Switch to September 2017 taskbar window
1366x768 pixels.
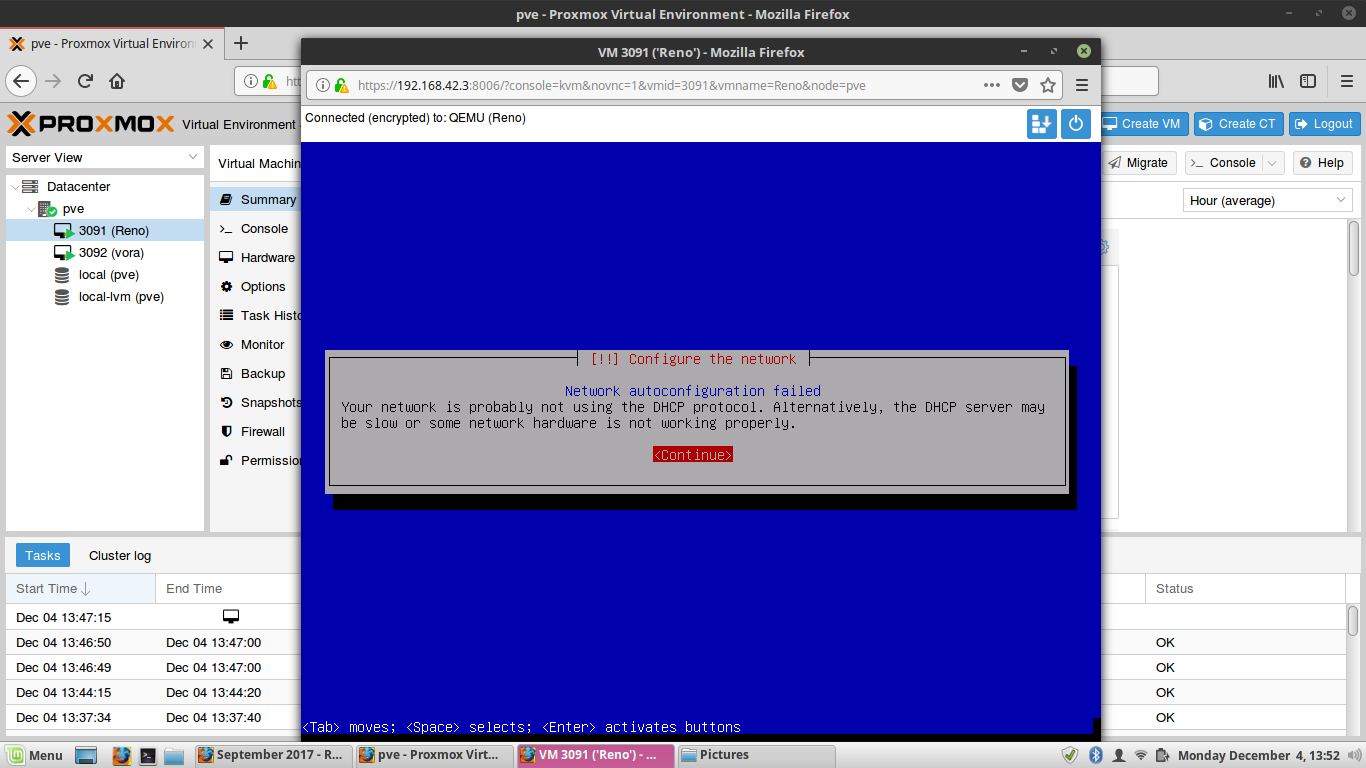[x=273, y=755]
